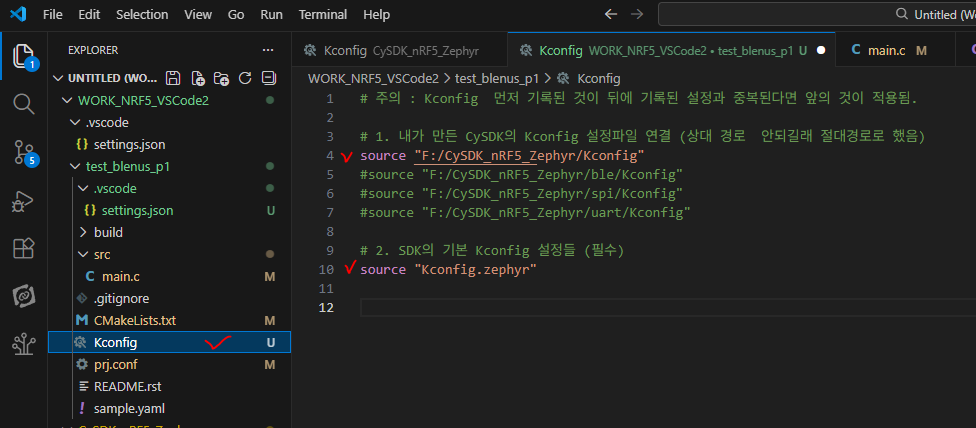Open the Run and Debug view
The width and height of the screenshot is (976, 428).
(24, 201)
